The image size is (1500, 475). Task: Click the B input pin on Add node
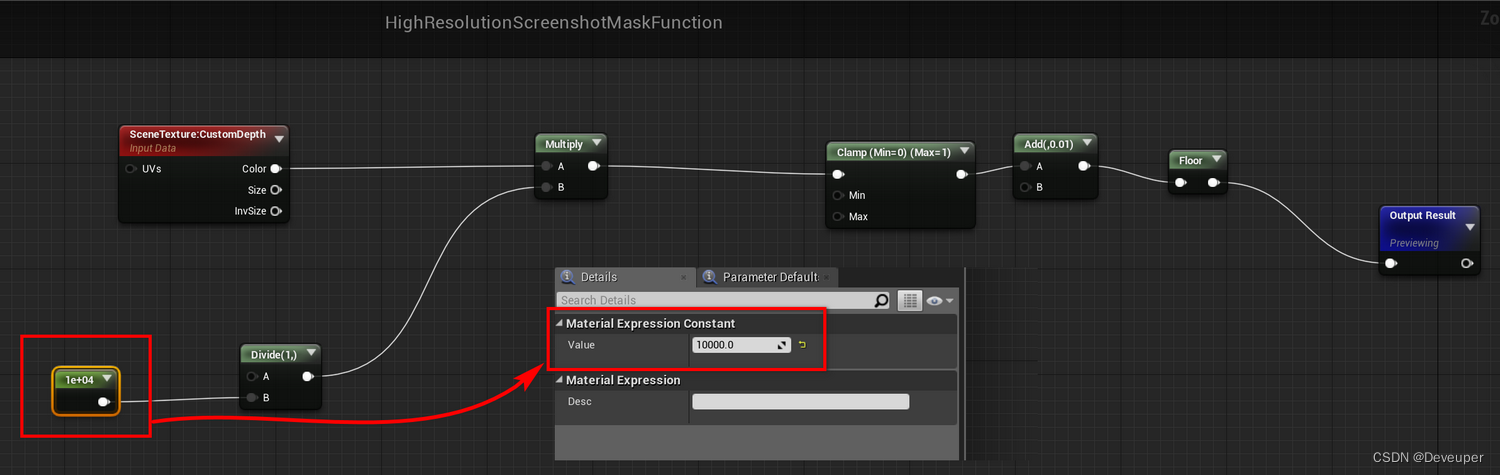coord(1025,187)
